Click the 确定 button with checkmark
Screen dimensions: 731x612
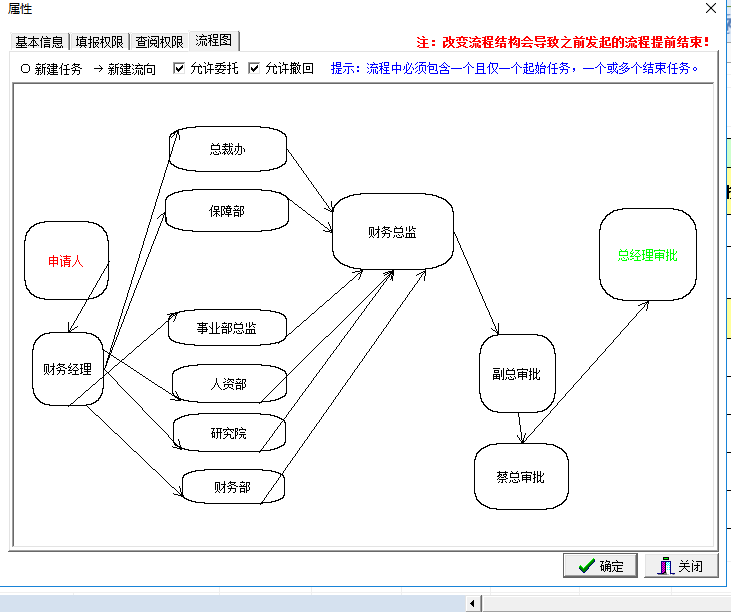[x=600, y=566]
